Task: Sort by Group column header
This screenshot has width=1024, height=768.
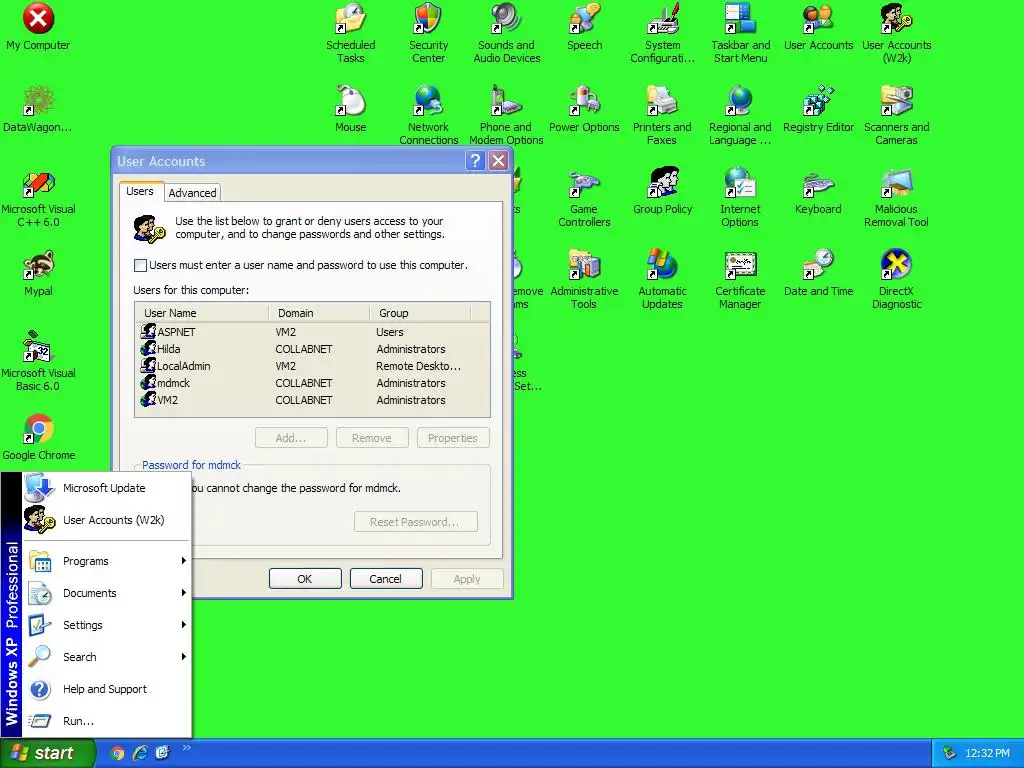Action: pos(421,313)
